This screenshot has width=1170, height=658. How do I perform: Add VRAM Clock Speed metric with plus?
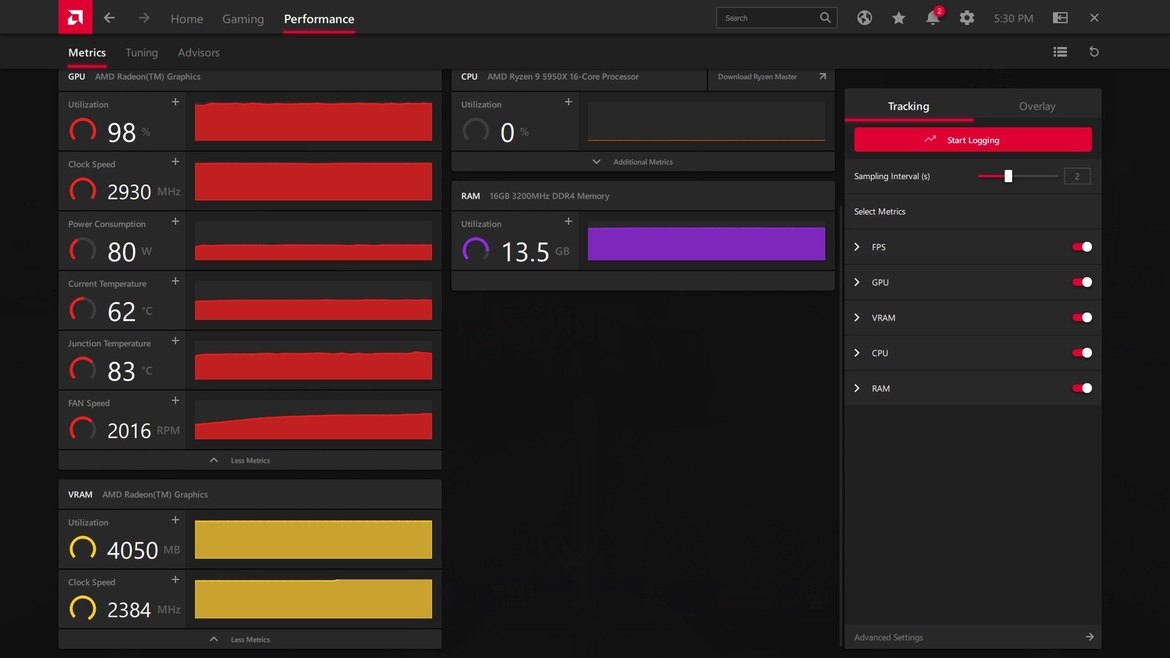(175, 580)
